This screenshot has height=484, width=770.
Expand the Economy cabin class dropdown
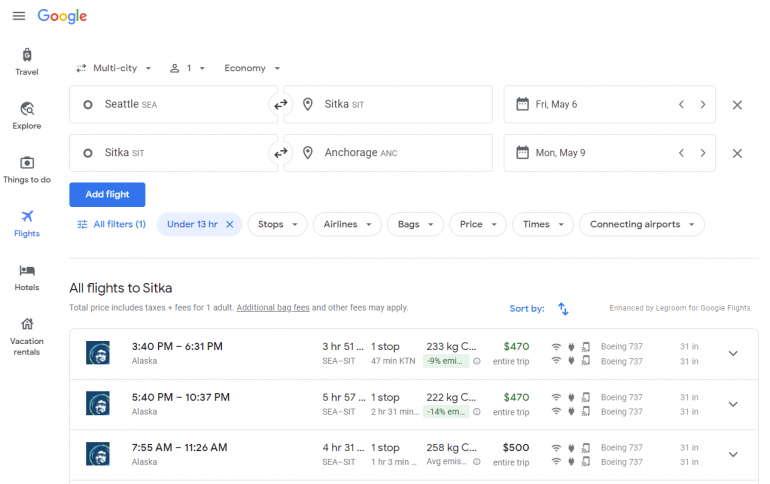251,68
